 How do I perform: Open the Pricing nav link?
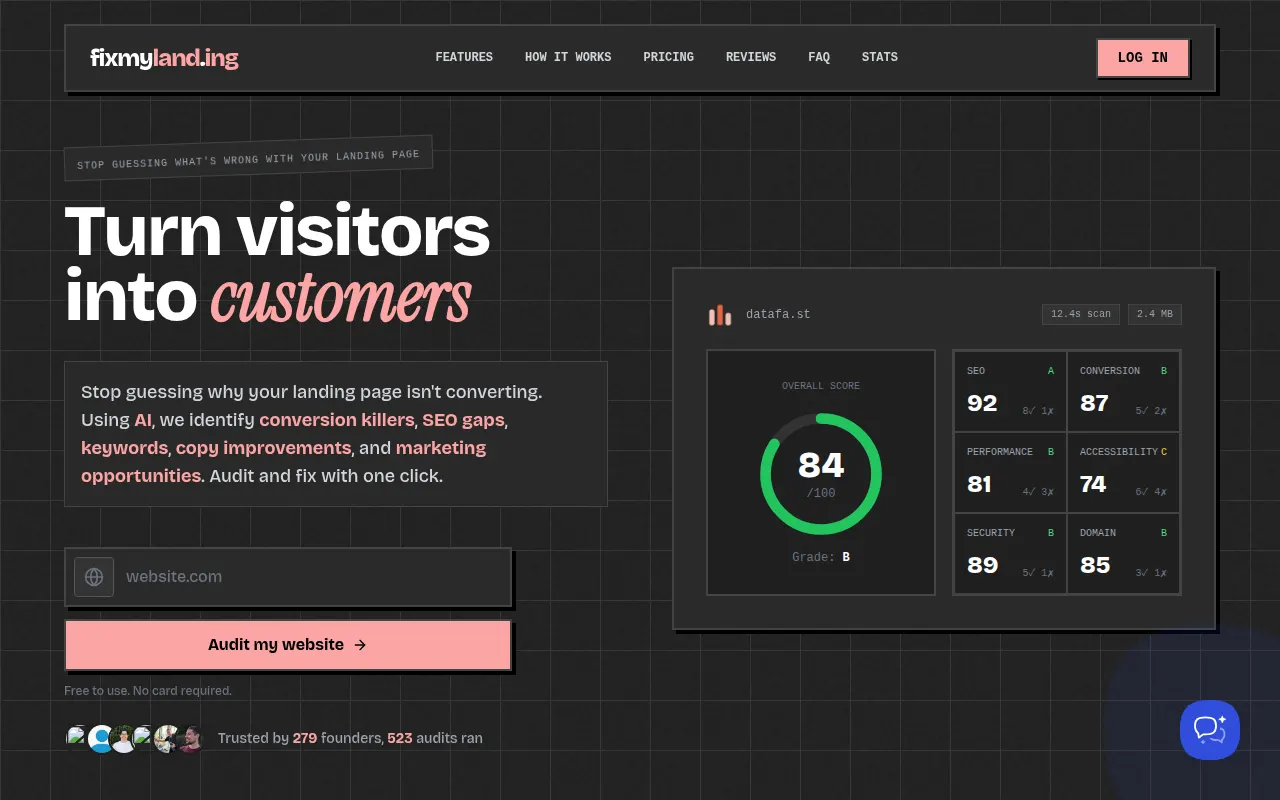point(668,57)
